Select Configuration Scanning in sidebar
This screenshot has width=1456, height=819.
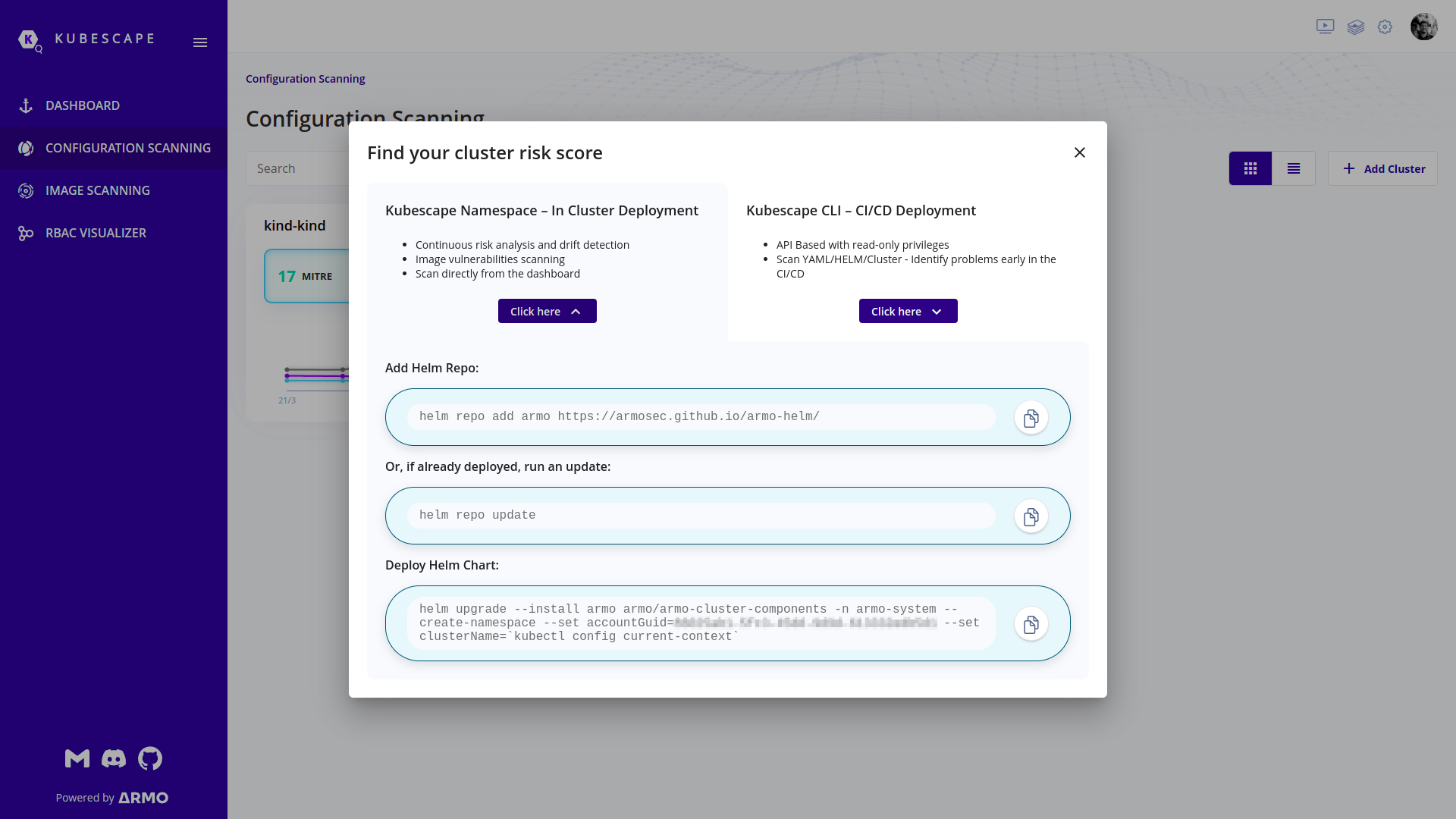coord(114,148)
